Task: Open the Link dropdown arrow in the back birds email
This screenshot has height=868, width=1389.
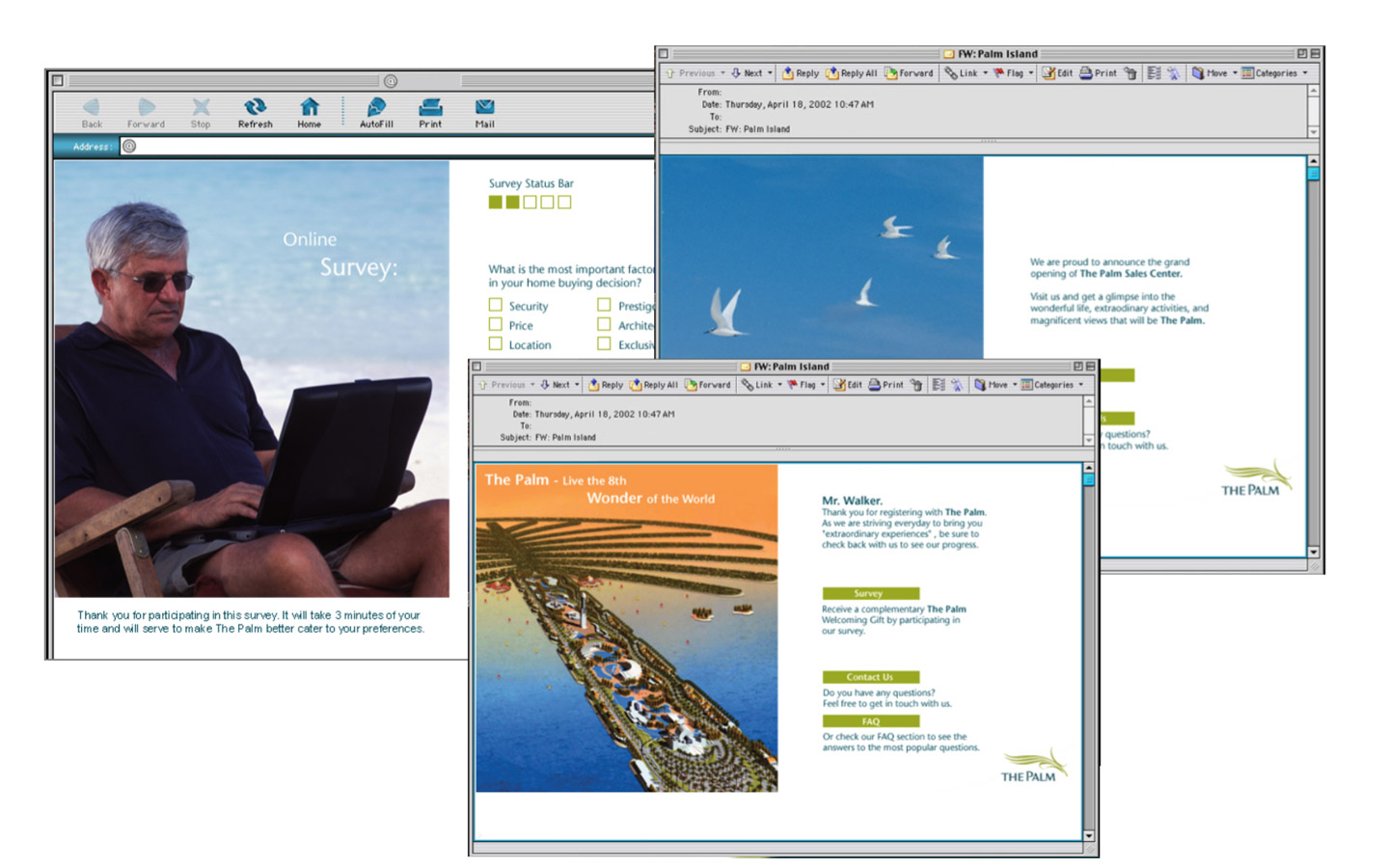Action: click(985, 73)
